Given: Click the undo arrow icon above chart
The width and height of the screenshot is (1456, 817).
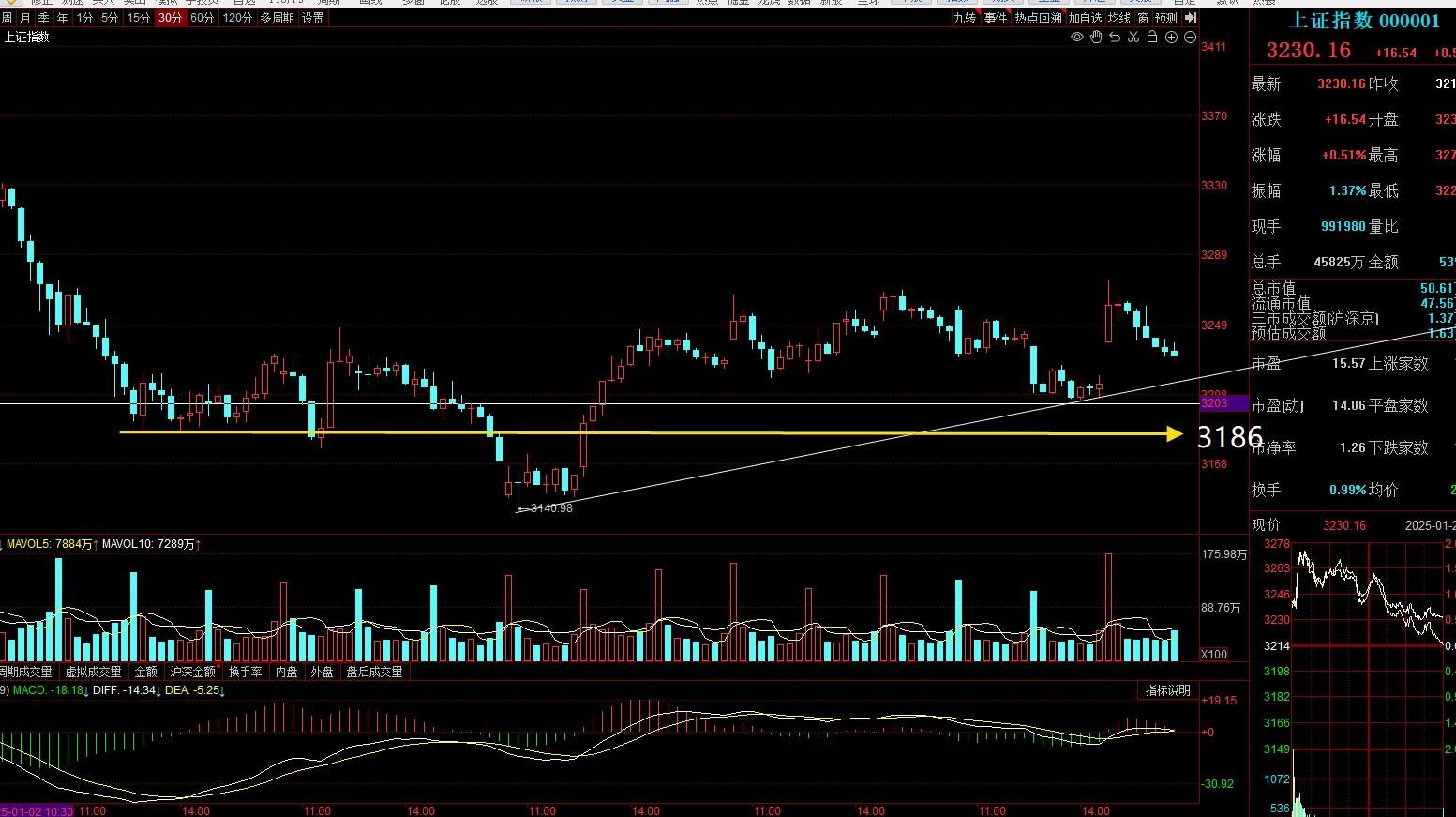Looking at the screenshot, I should [x=1115, y=38].
